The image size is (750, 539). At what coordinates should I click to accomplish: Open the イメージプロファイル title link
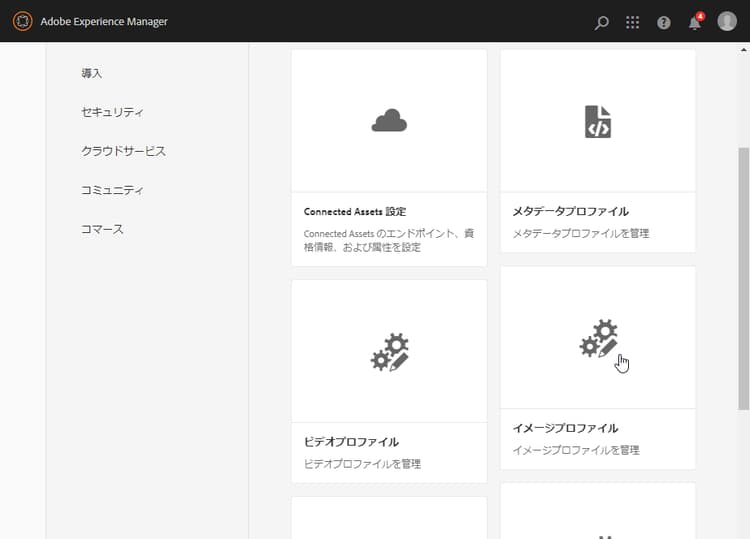point(565,428)
